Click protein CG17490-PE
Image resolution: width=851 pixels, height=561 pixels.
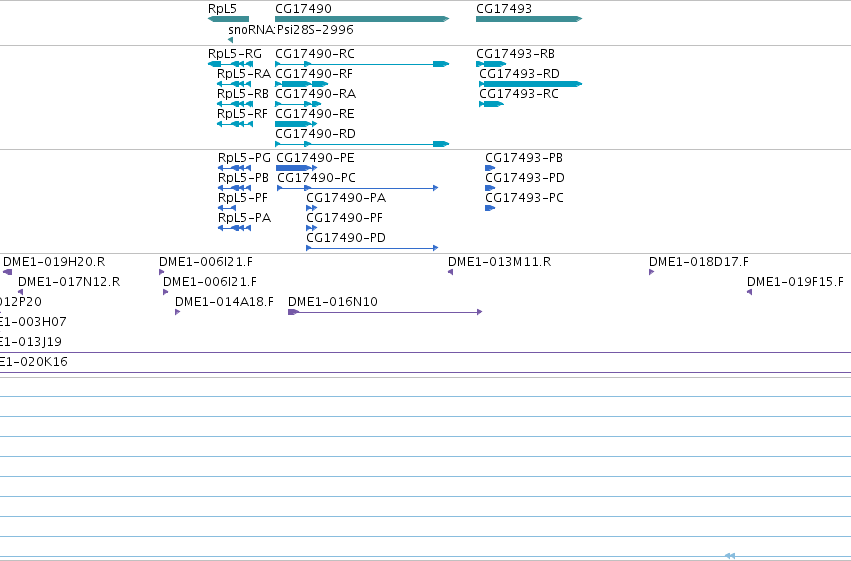coord(315,158)
